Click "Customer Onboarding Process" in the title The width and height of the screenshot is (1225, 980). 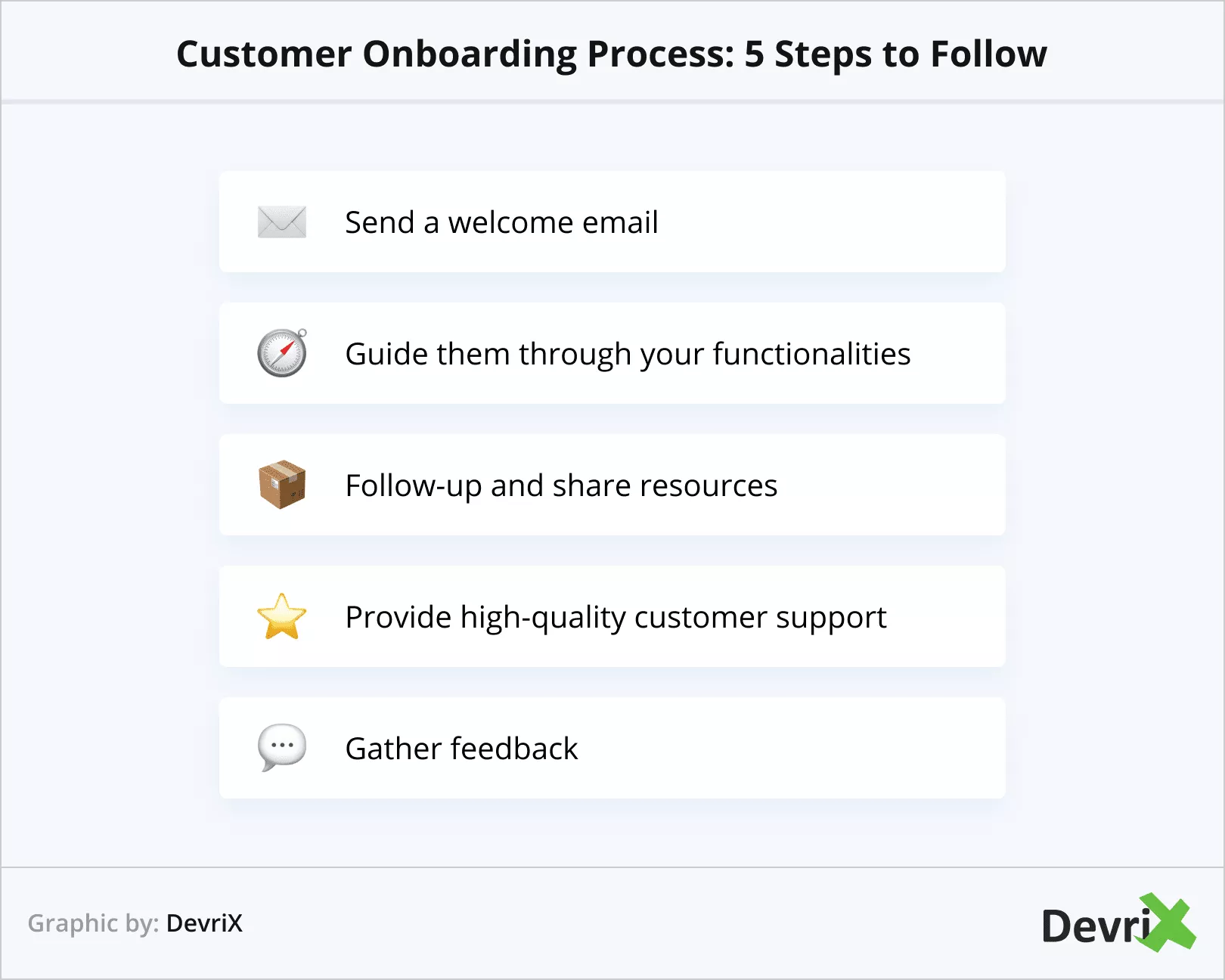[x=455, y=54]
